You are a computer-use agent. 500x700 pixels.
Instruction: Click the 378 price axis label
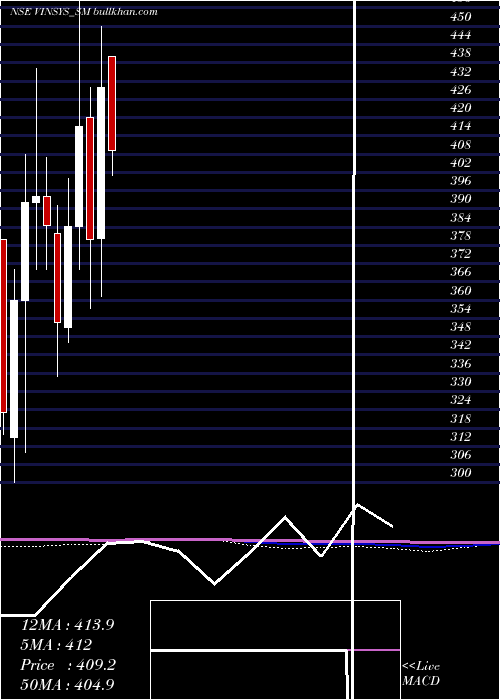coord(461,236)
